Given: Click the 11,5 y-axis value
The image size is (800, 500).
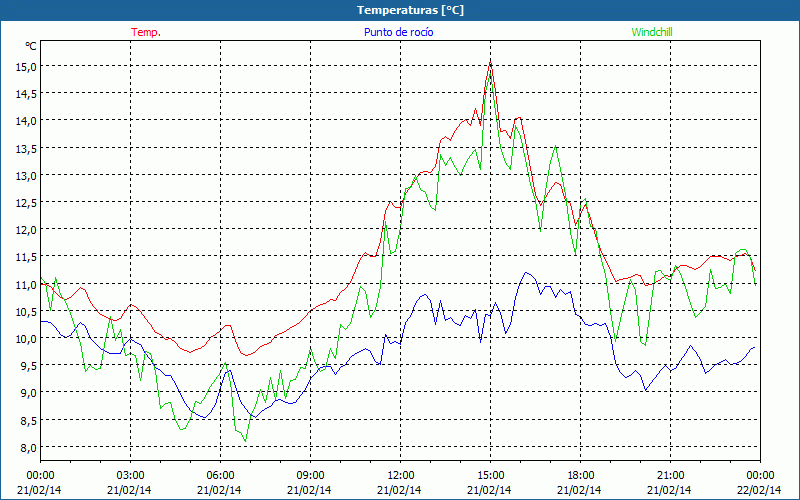Looking at the screenshot, I should coord(27,257).
